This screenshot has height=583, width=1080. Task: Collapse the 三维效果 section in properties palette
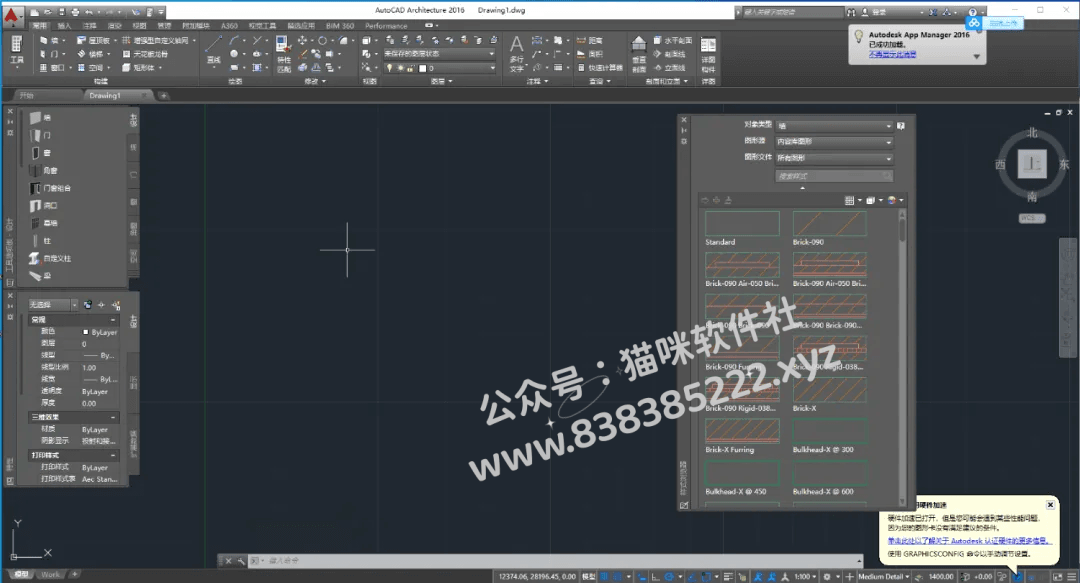113,418
